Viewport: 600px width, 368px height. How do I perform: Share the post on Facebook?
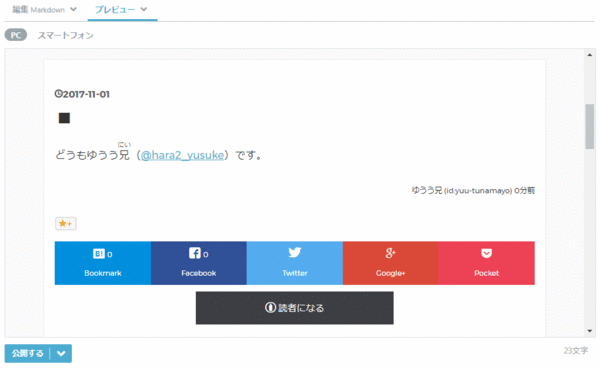pyautogui.click(x=199, y=263)
